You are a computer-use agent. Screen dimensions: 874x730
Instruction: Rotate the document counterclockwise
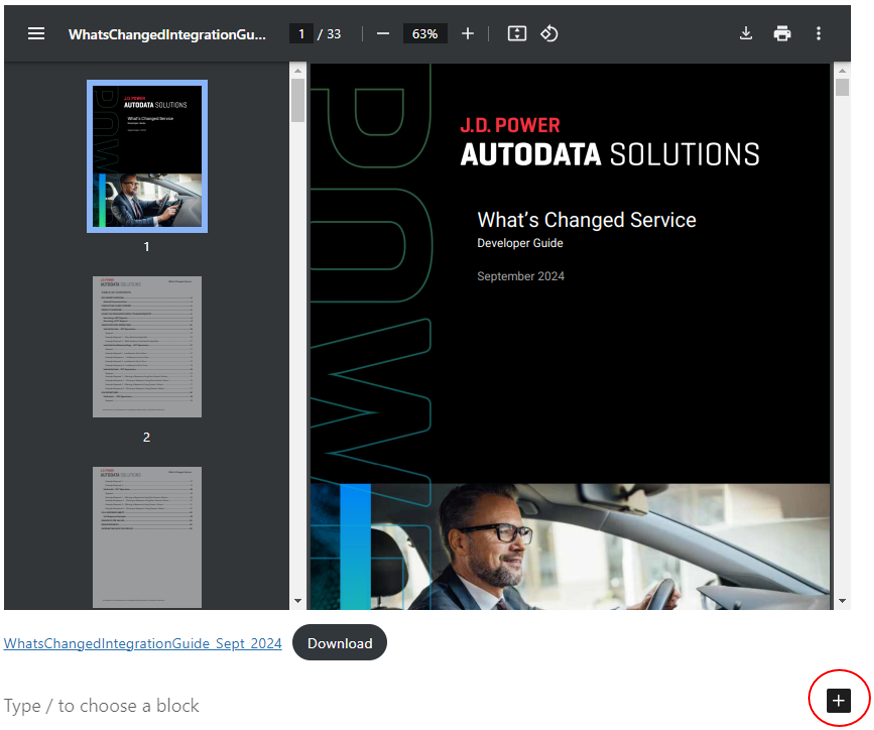coord(549,33)
